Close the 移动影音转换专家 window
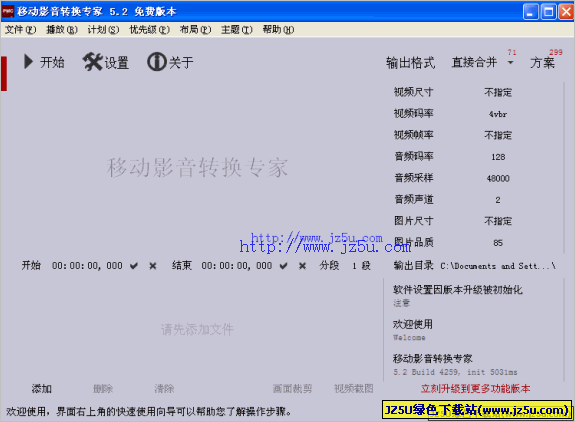The height and width of the screenshot is (422, 575). (x=566, y=12)
